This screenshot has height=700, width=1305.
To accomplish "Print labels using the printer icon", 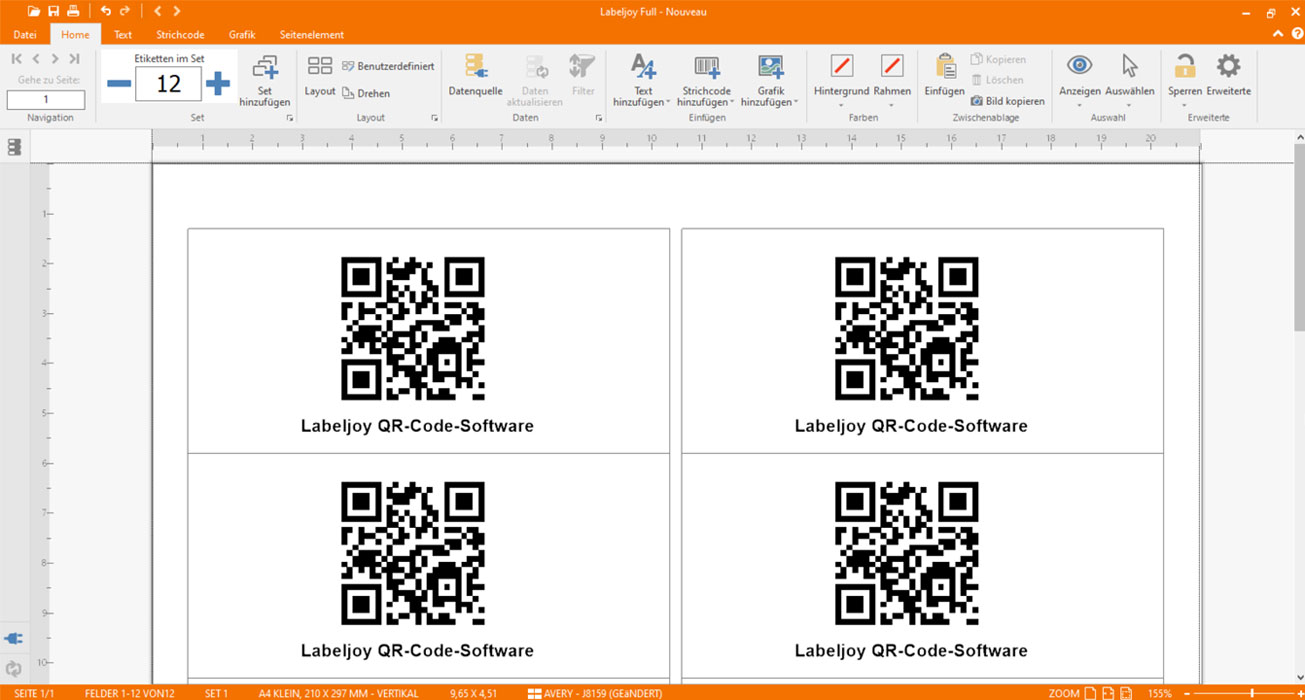I will (x=73, y=11).
